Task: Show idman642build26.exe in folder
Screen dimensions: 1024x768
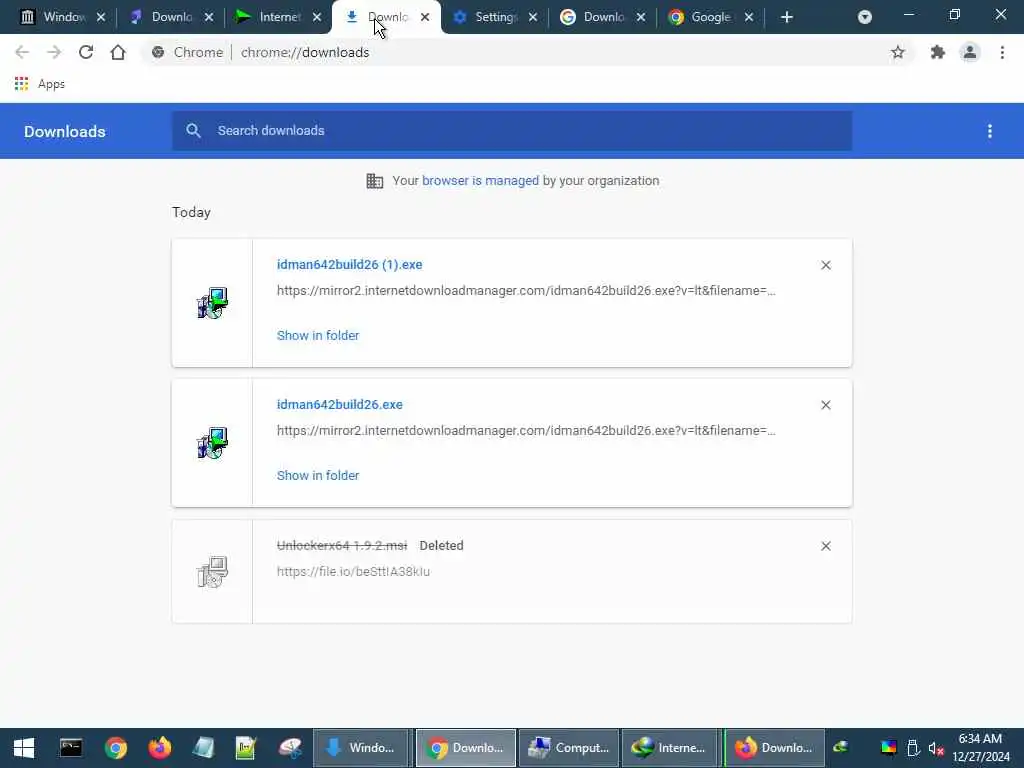Action: [x=318, y=475]
